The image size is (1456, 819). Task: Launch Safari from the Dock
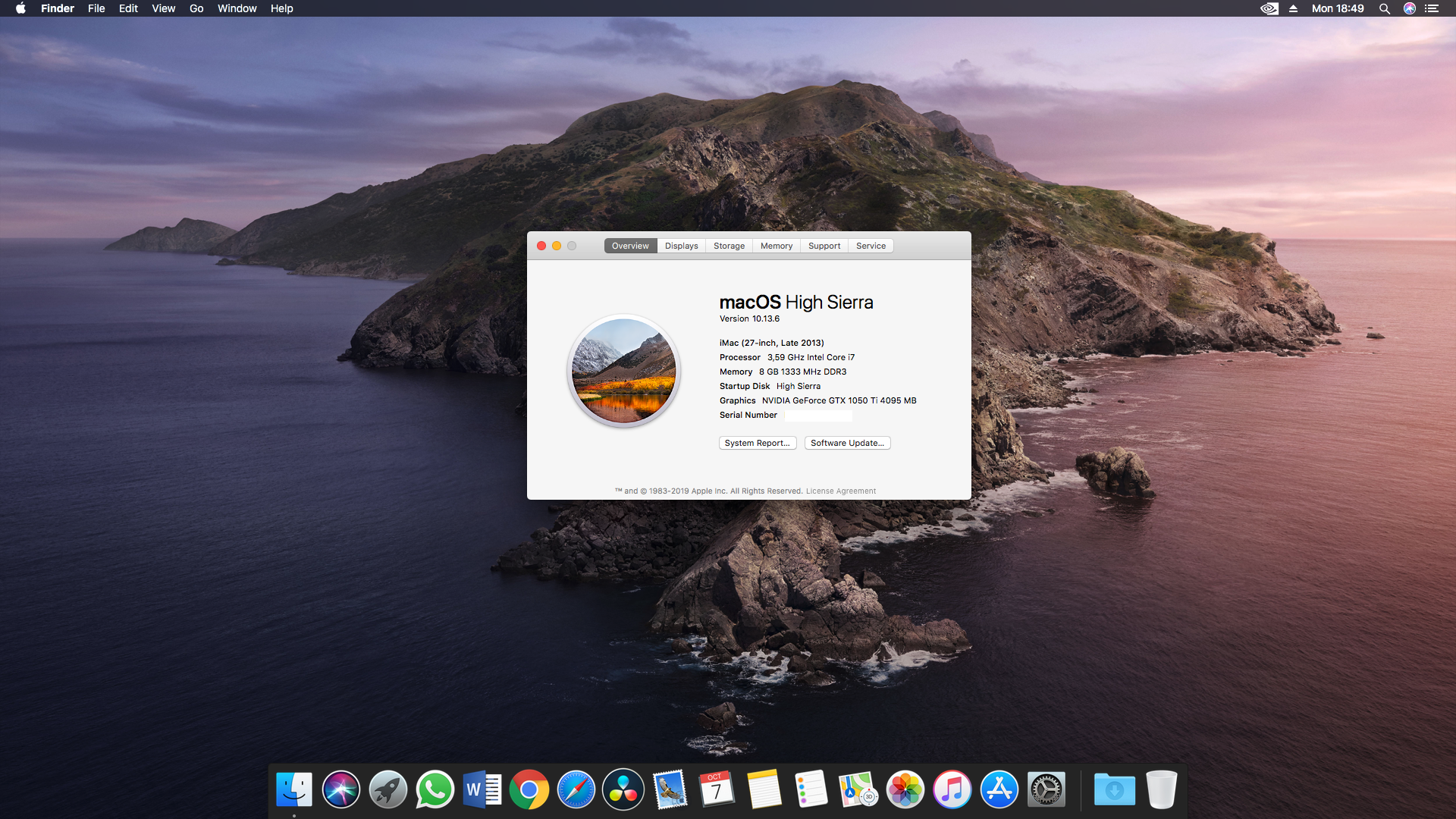576,790
